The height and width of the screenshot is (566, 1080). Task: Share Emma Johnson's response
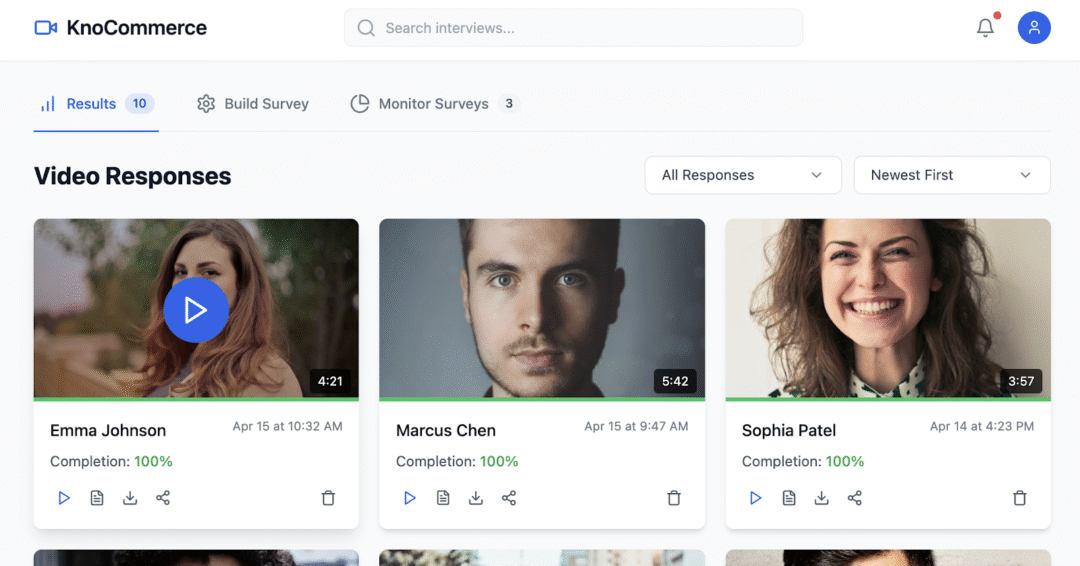tap(163, 498)
